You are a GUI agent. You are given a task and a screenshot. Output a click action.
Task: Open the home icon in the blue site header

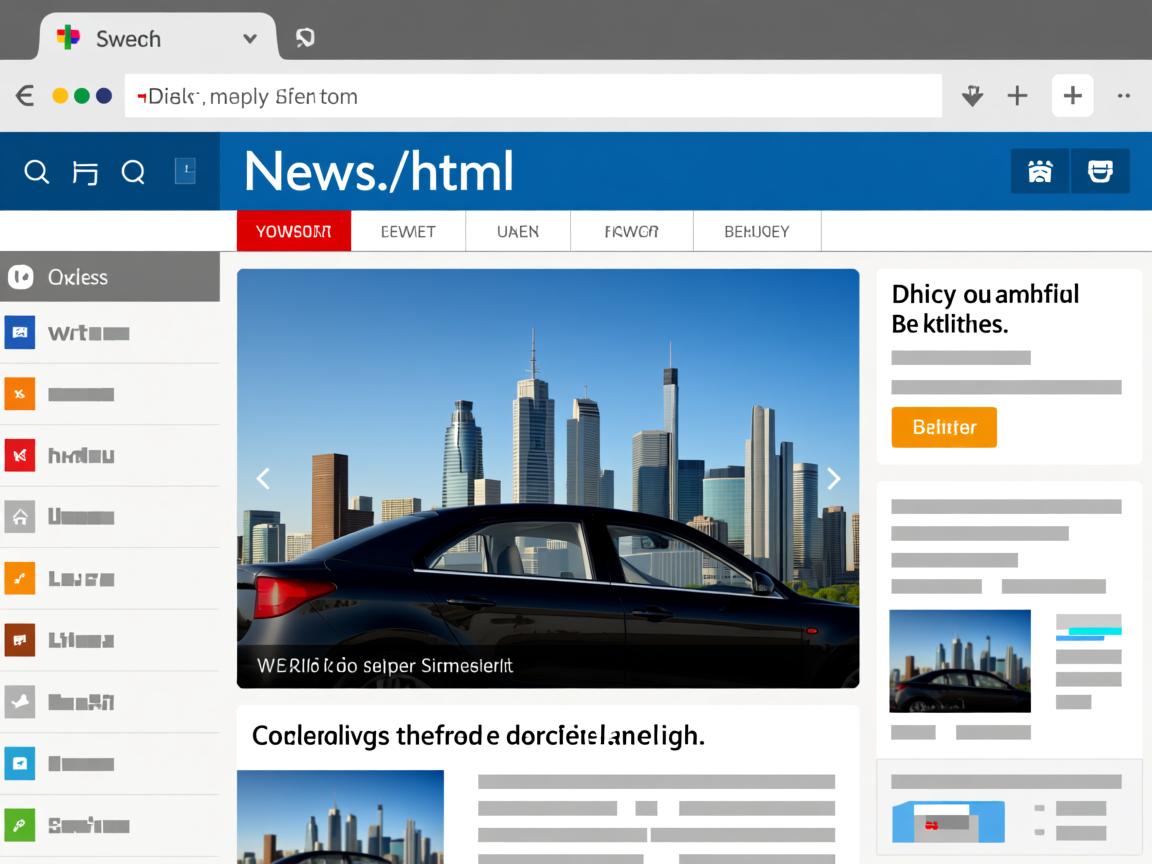(1039, 171)
